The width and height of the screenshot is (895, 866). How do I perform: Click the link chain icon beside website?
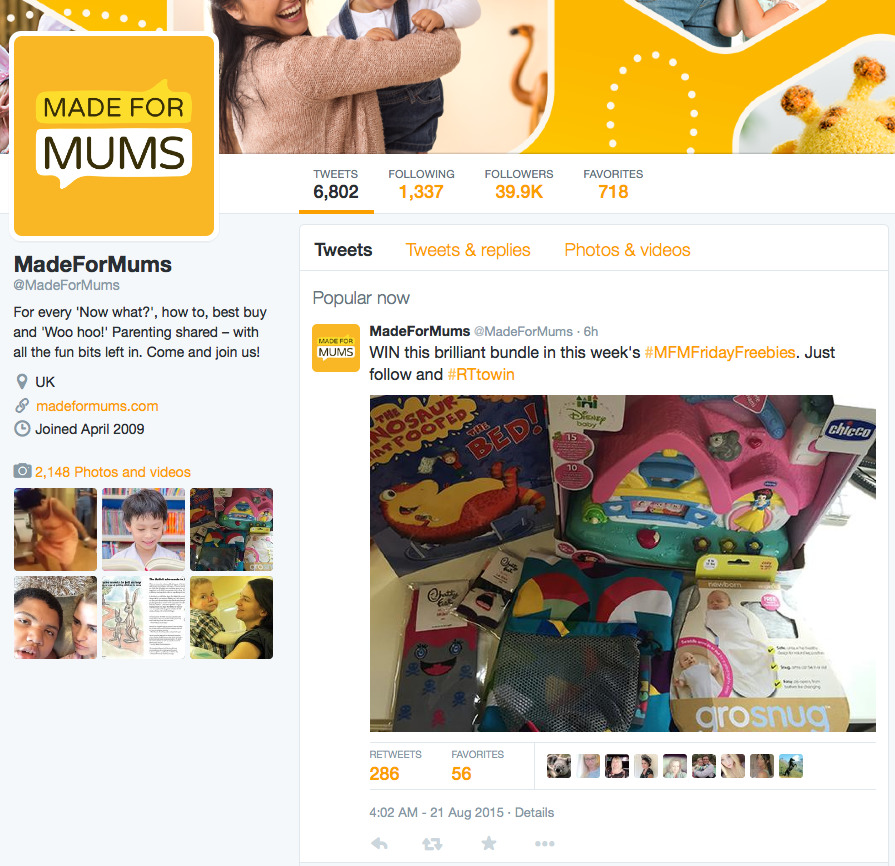click(x=22, y=406)
